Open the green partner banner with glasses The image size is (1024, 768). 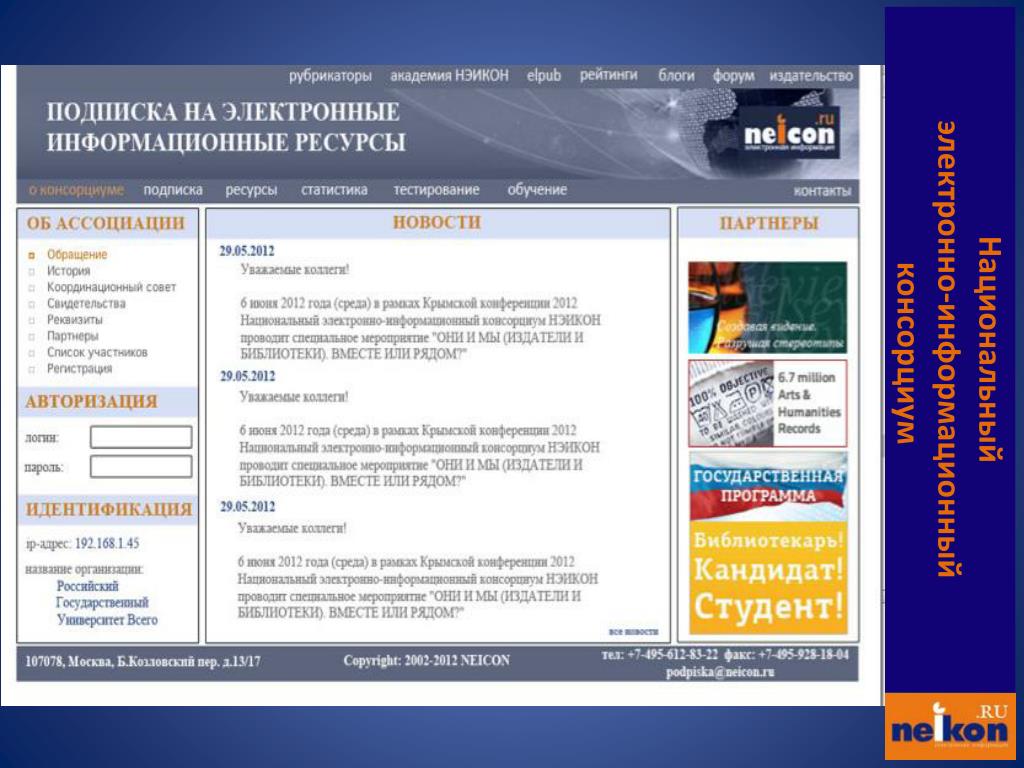coord(768,308)
